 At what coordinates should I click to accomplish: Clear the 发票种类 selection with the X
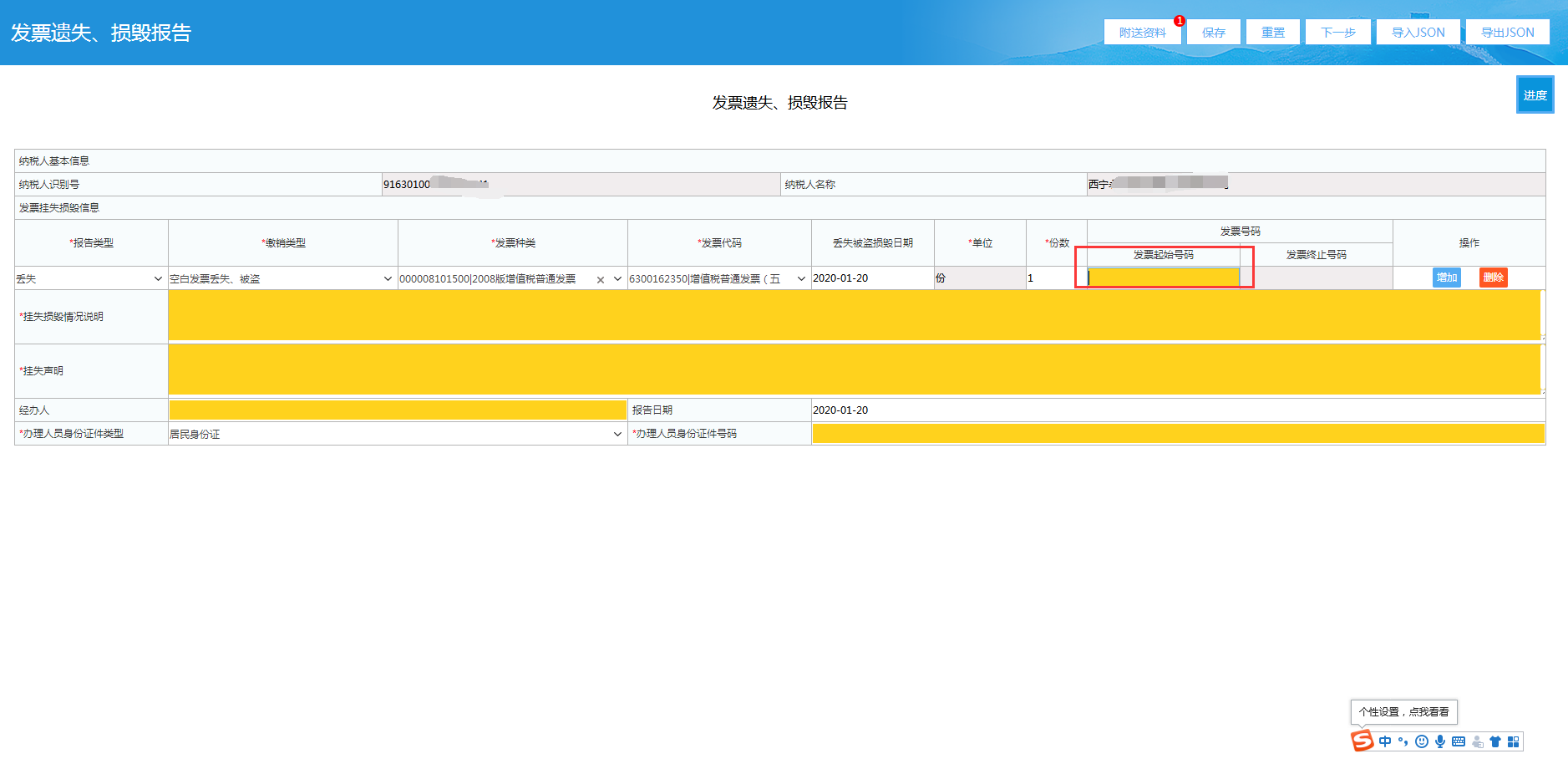(600, 280)
